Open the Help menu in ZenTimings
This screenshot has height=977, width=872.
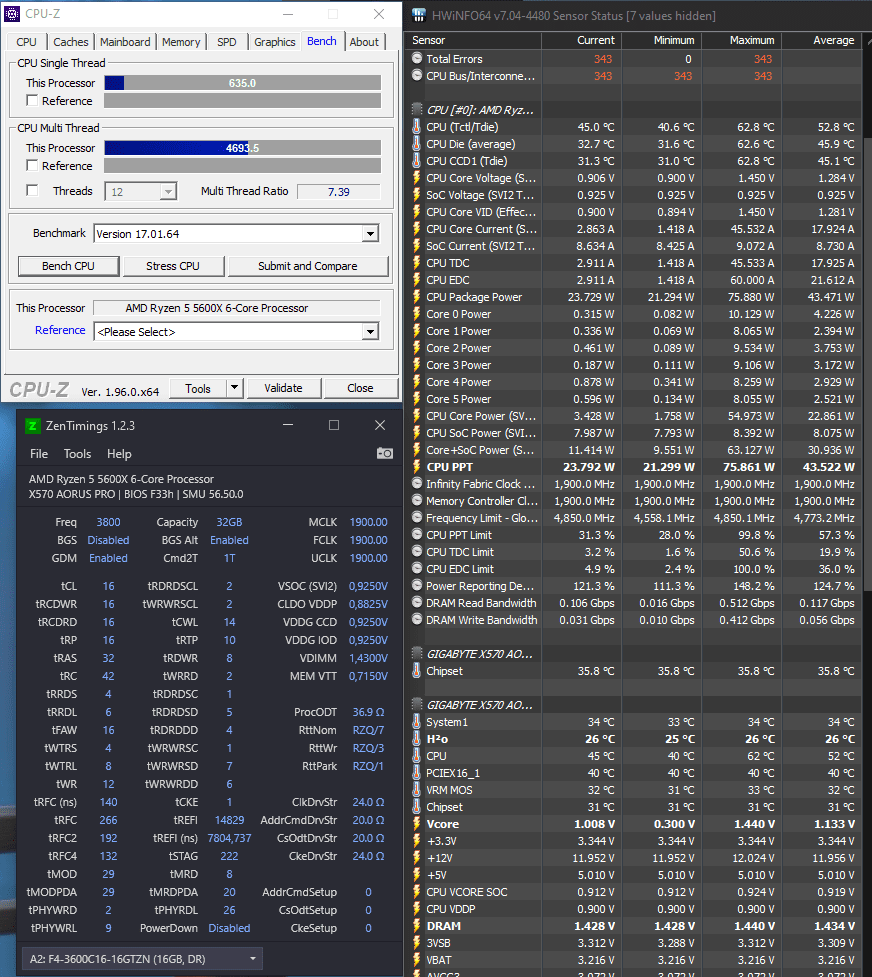tap(119, 454)
